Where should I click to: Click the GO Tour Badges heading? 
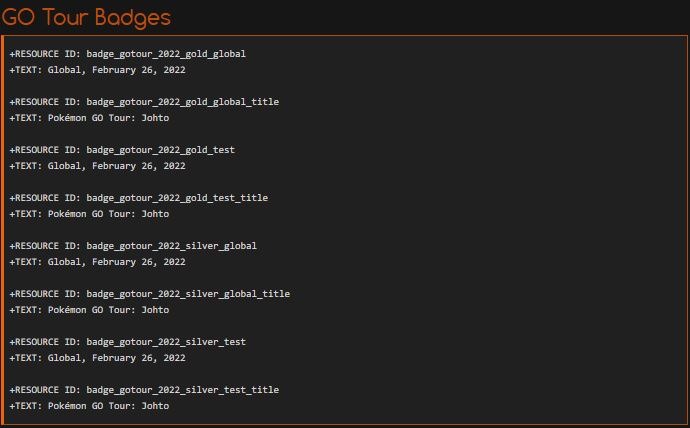pos(86,18)
